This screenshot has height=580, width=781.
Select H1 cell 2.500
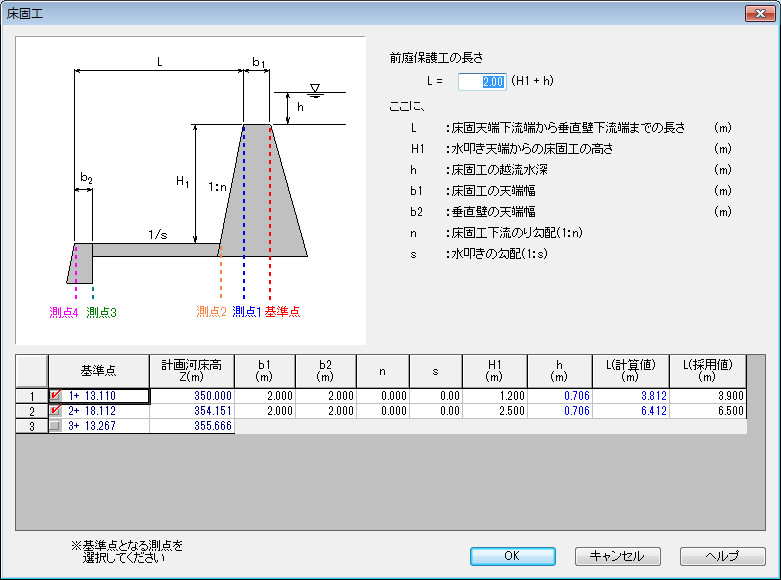(495, 411)
